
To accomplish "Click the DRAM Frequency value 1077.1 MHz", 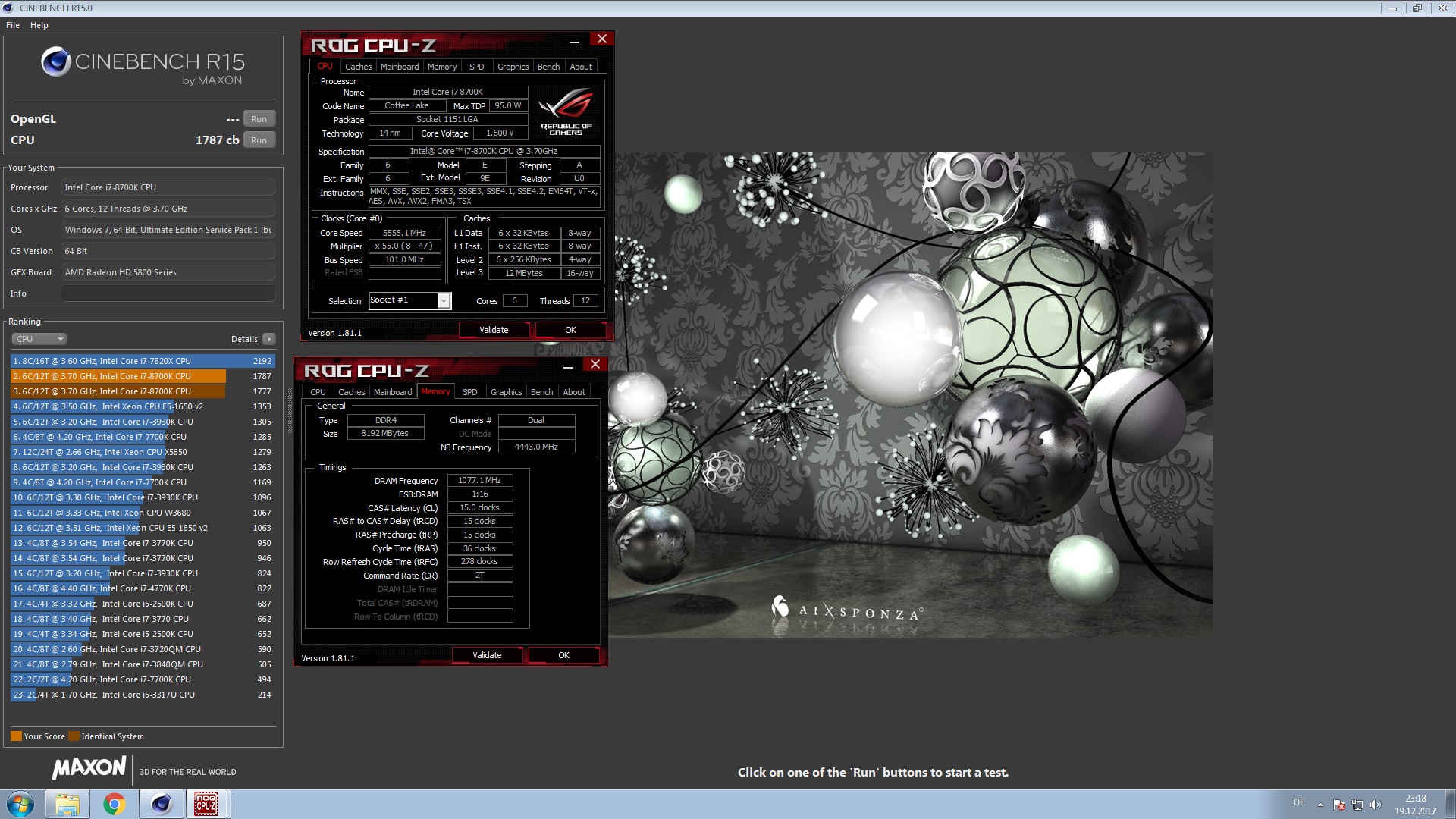I will [480, 480].
